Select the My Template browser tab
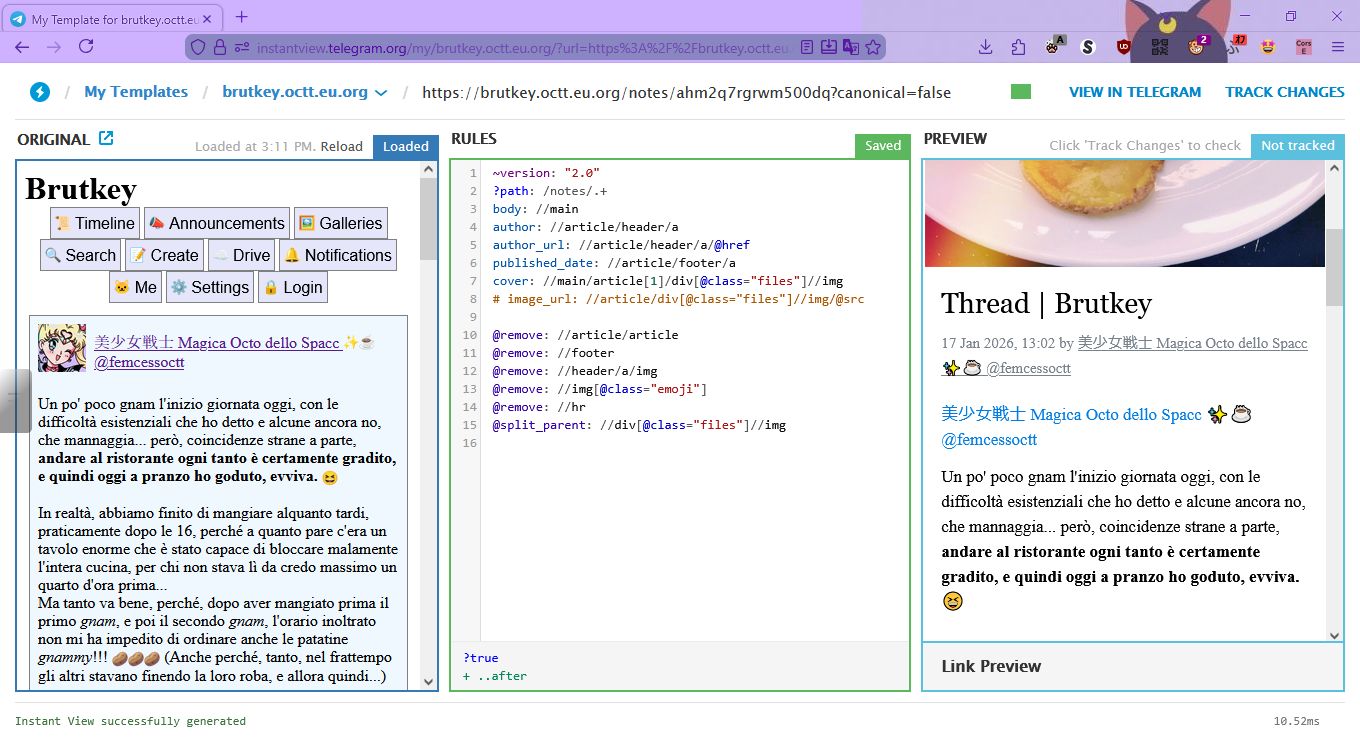 pos(115,17)
